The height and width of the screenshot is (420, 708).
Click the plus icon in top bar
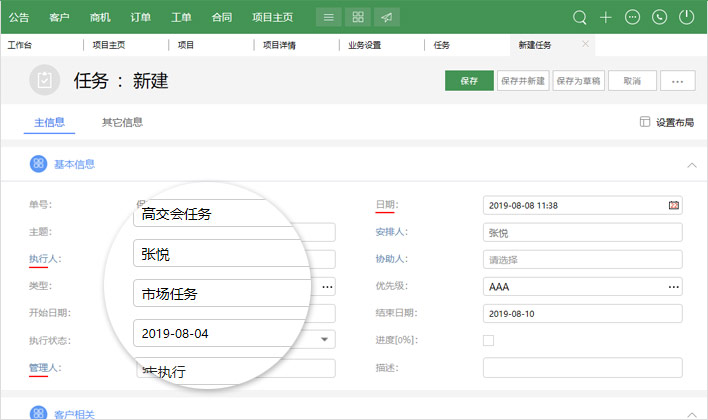coord(605,17)
